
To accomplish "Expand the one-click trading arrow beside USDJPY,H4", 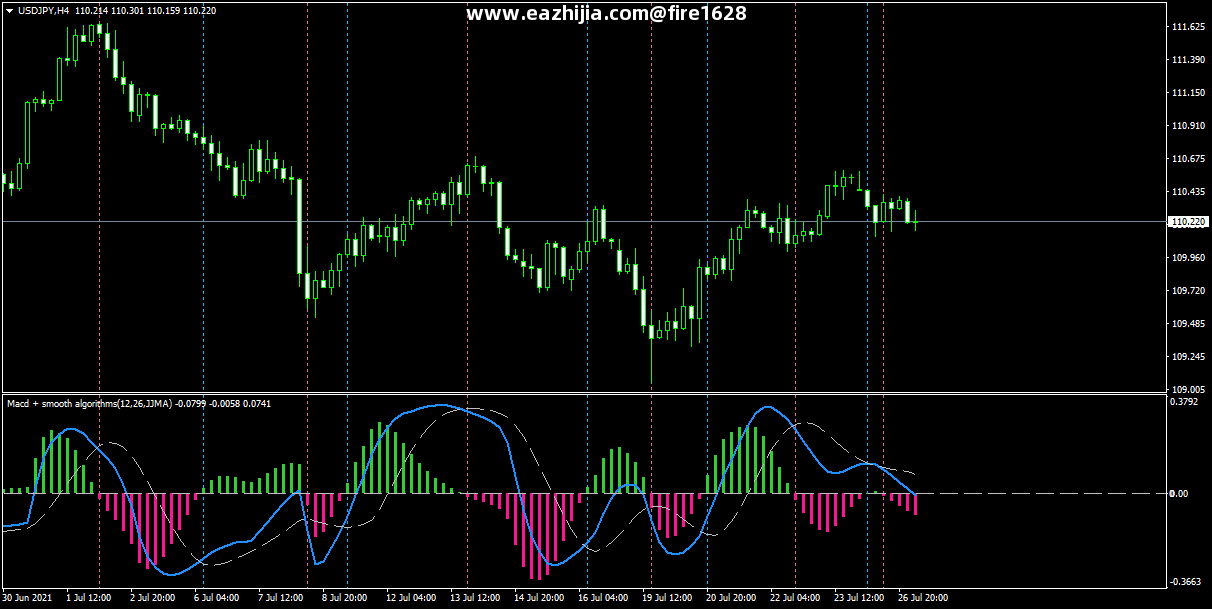I will click(10, 10).
